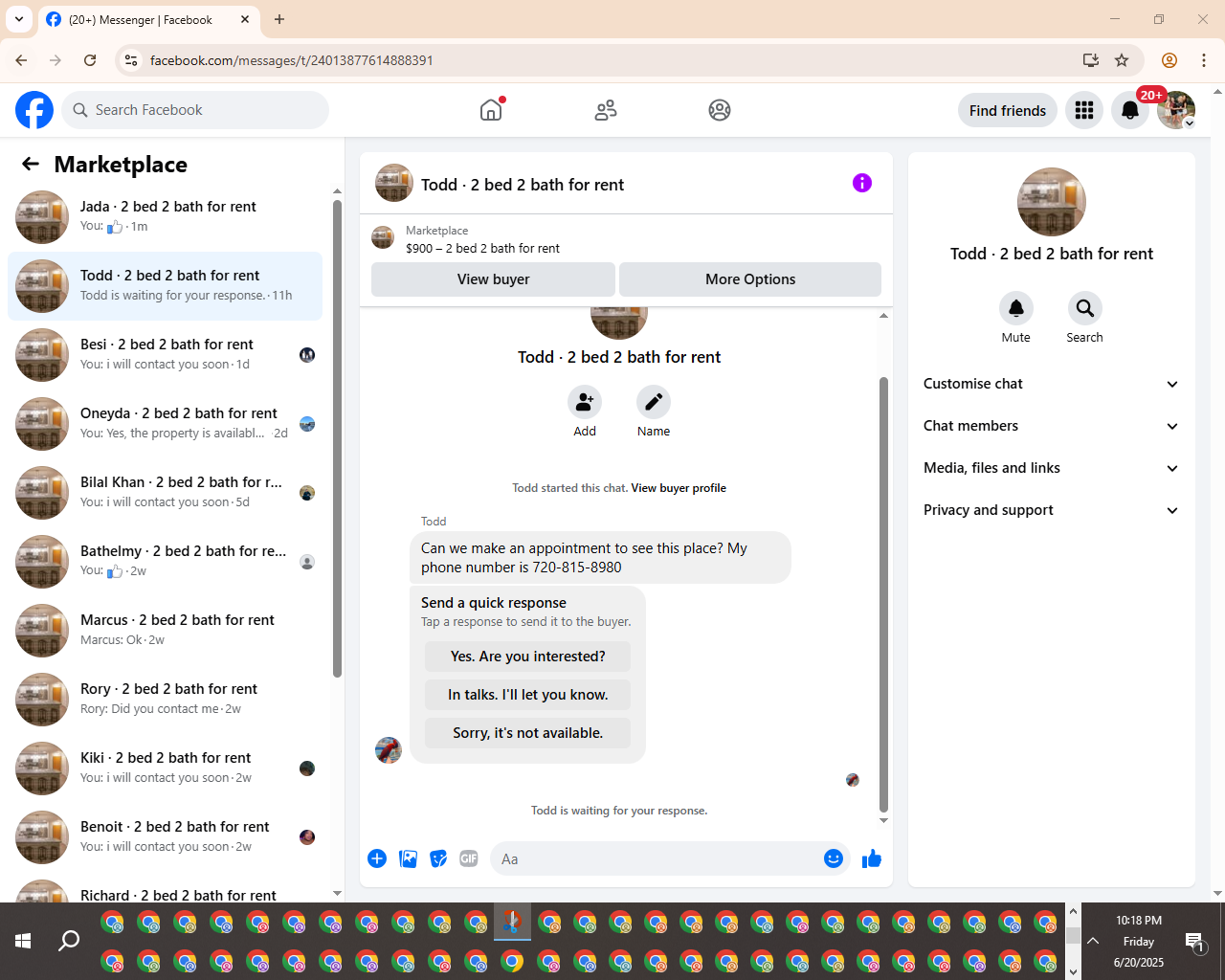
Task: Expand Privacy and support section
Action: (x=1052, y=510)
